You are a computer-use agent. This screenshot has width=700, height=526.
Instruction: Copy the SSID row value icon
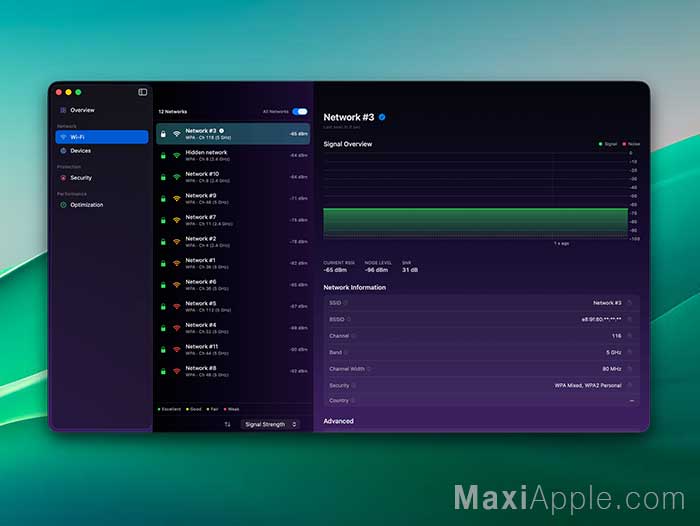(630, 303)
